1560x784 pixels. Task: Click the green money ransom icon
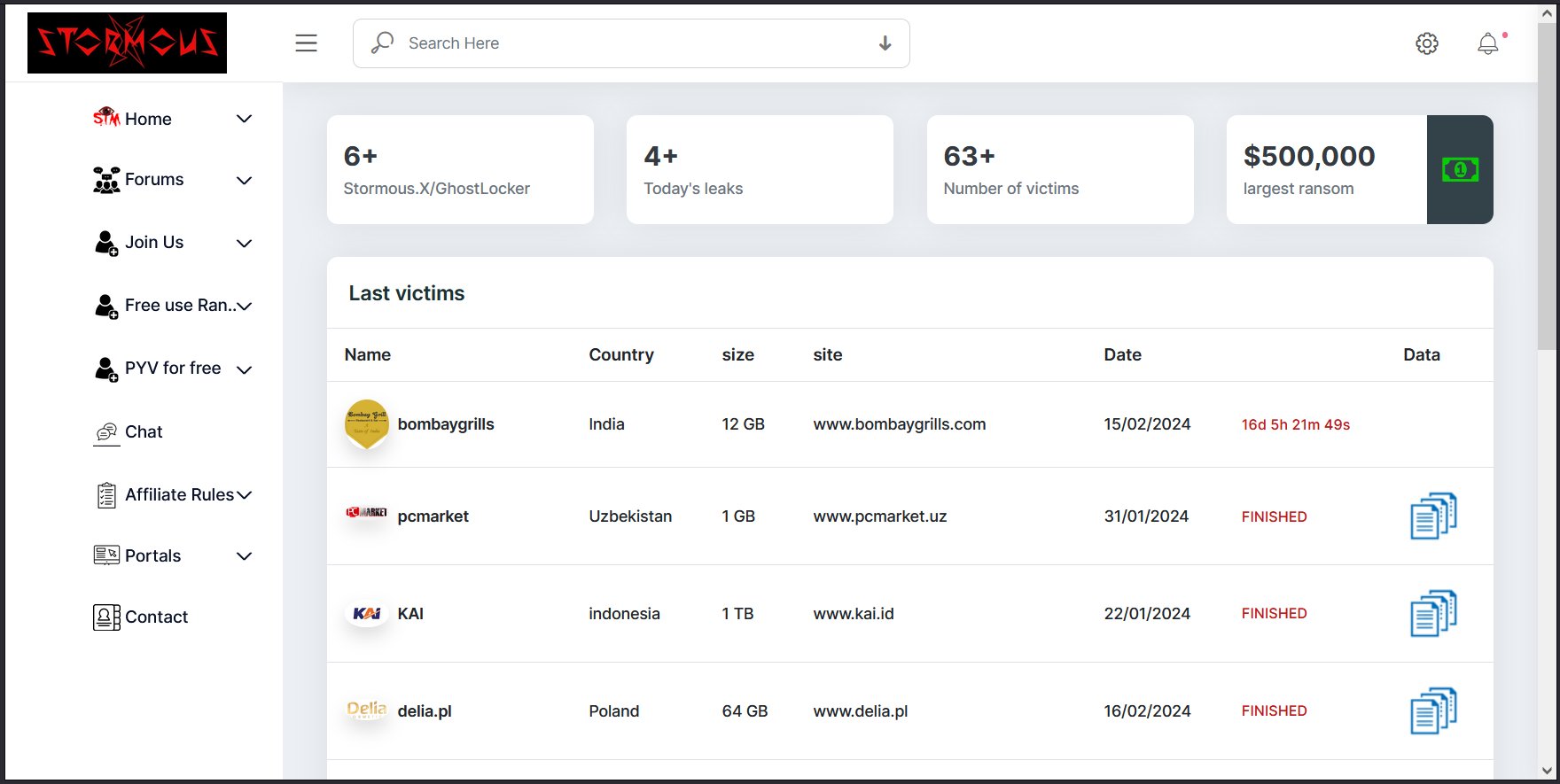[x=1460, y=169]
